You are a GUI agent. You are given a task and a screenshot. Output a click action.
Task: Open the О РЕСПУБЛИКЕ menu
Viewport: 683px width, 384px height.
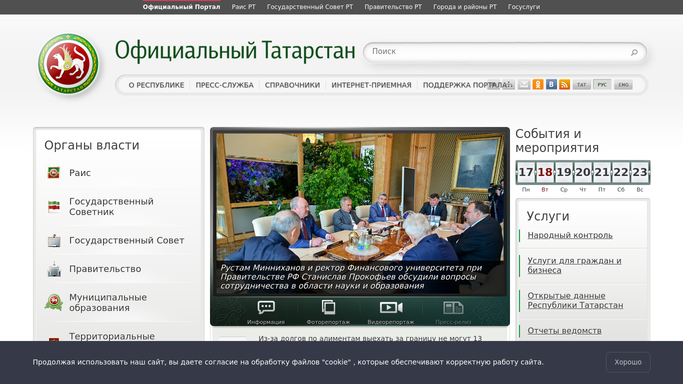[x=156, y=85]
